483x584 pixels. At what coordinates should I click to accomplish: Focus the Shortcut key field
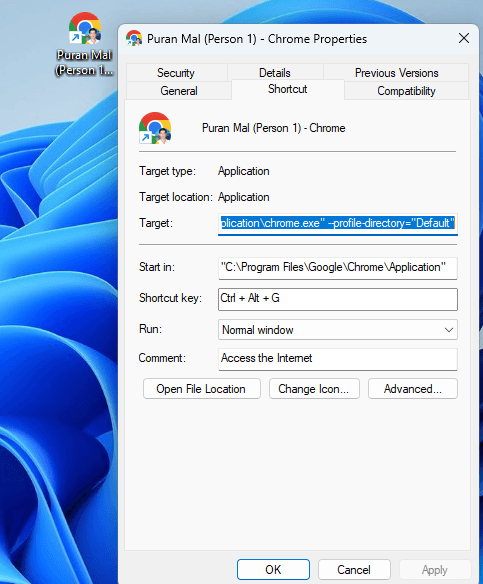point(338,299)
